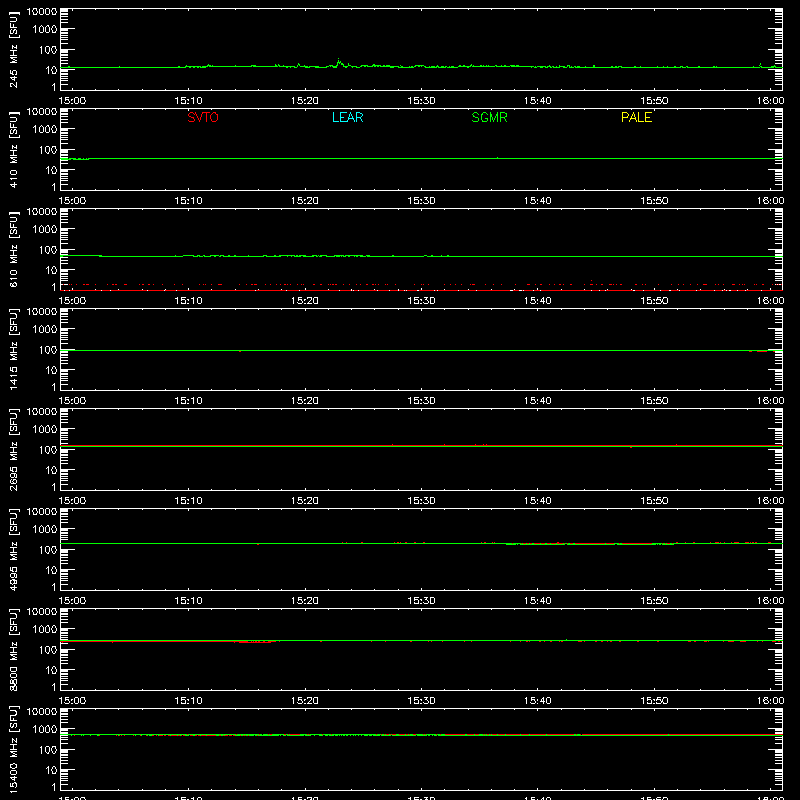Screen dimensions: 800x800
Task: Click the yellow PALE station label
Action: [636, 117]
